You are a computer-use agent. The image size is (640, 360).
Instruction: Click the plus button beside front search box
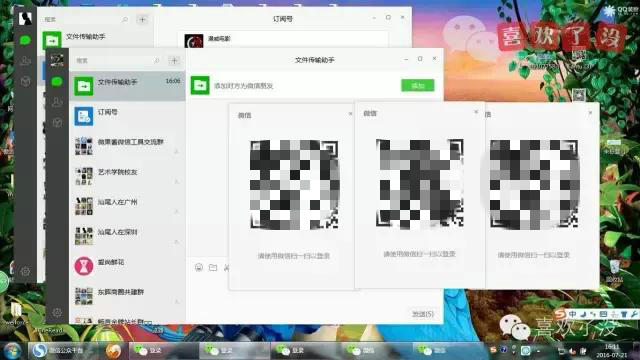tap(174, 61)
